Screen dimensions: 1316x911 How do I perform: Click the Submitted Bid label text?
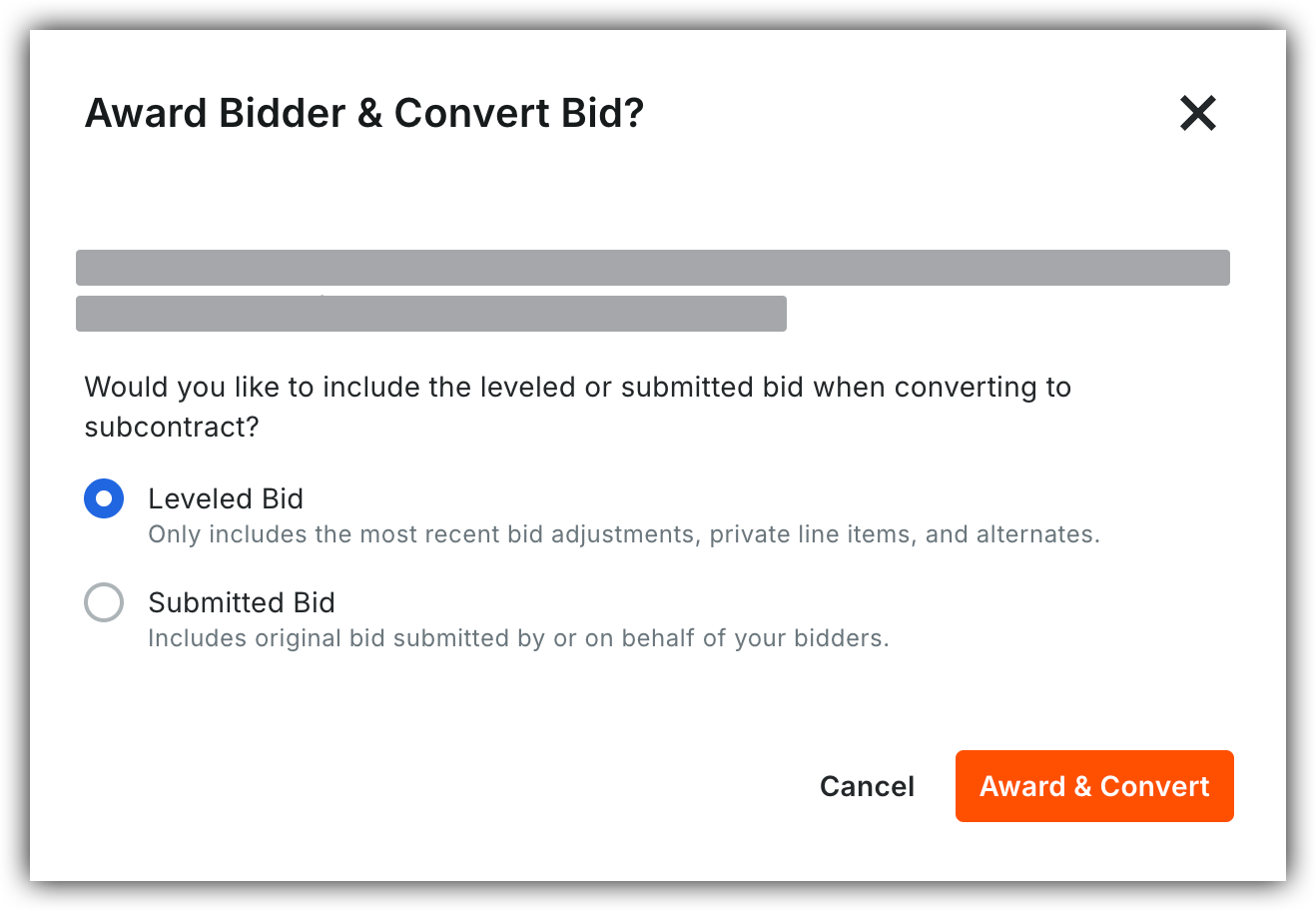(x=241, y=602)
